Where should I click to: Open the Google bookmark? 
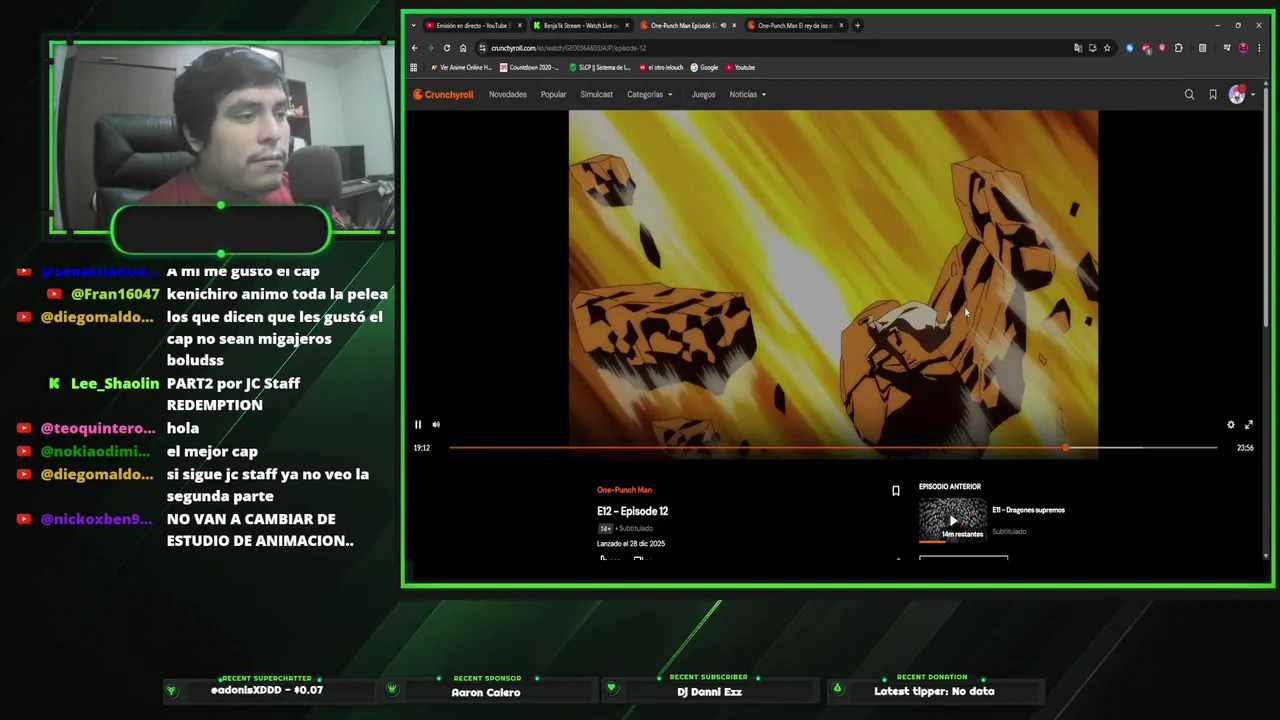[705, 68]
